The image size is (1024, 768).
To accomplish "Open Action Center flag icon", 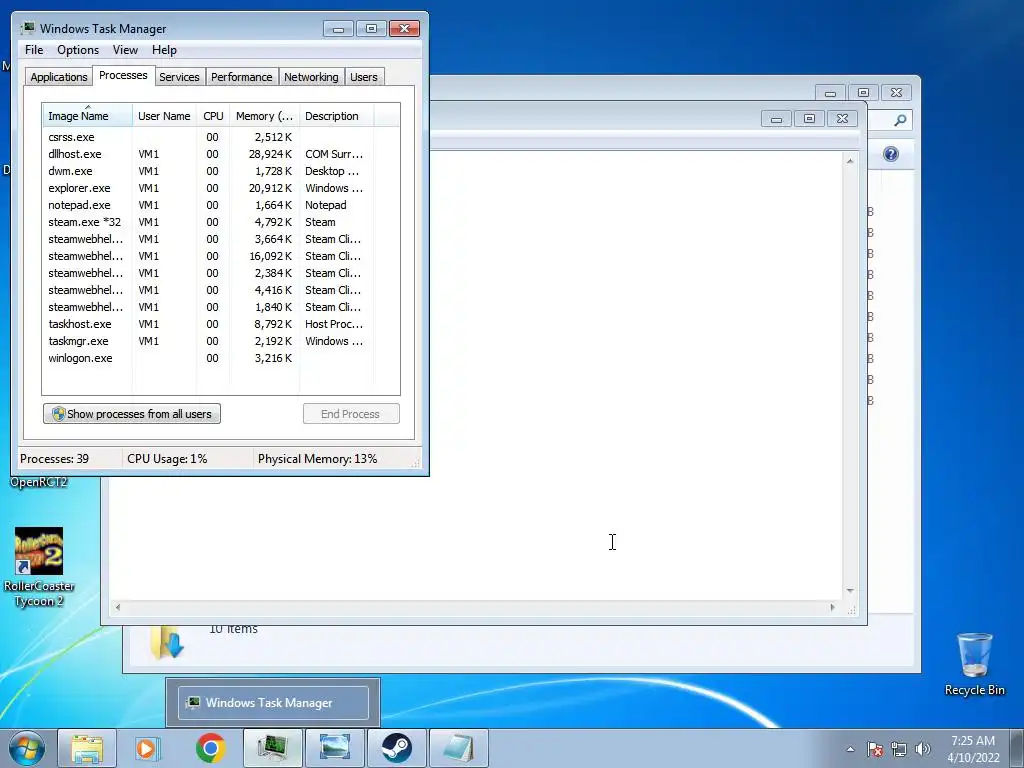I will point(875,749).
